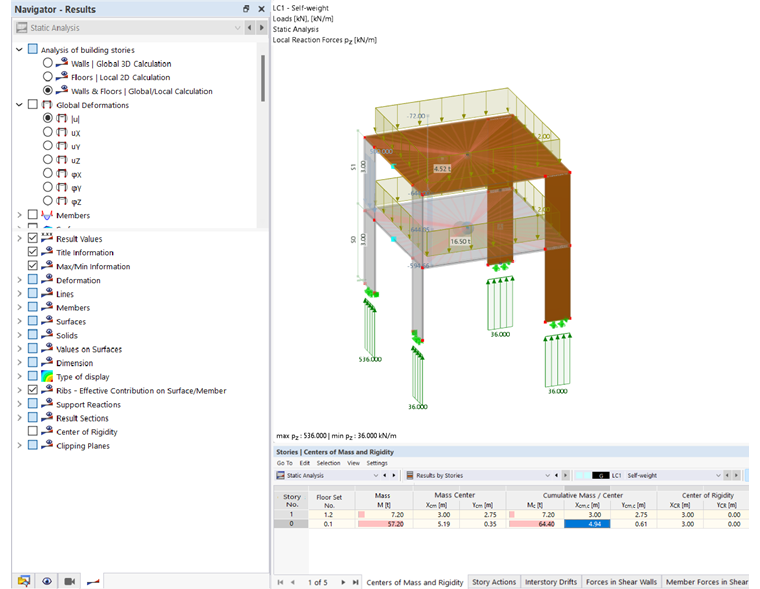
Task: Open the Edit menu in table panel
Action: click(304, 463)
